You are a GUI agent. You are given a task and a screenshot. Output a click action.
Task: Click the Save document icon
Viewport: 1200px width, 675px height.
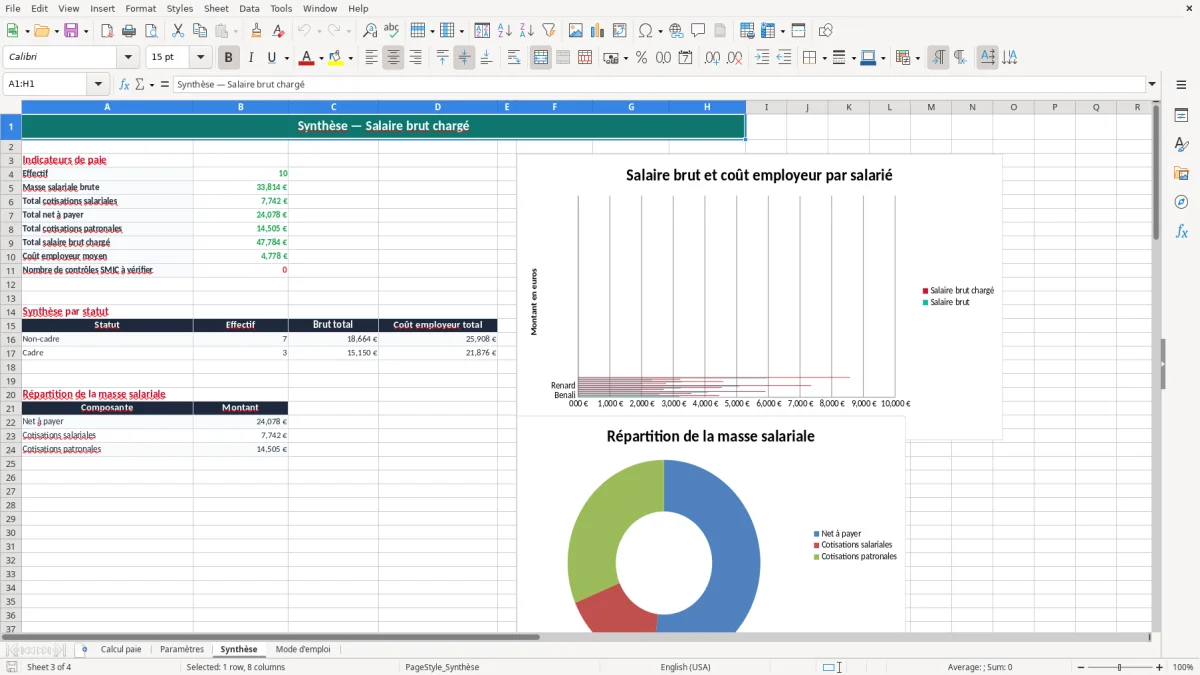[x=71, y=31]
